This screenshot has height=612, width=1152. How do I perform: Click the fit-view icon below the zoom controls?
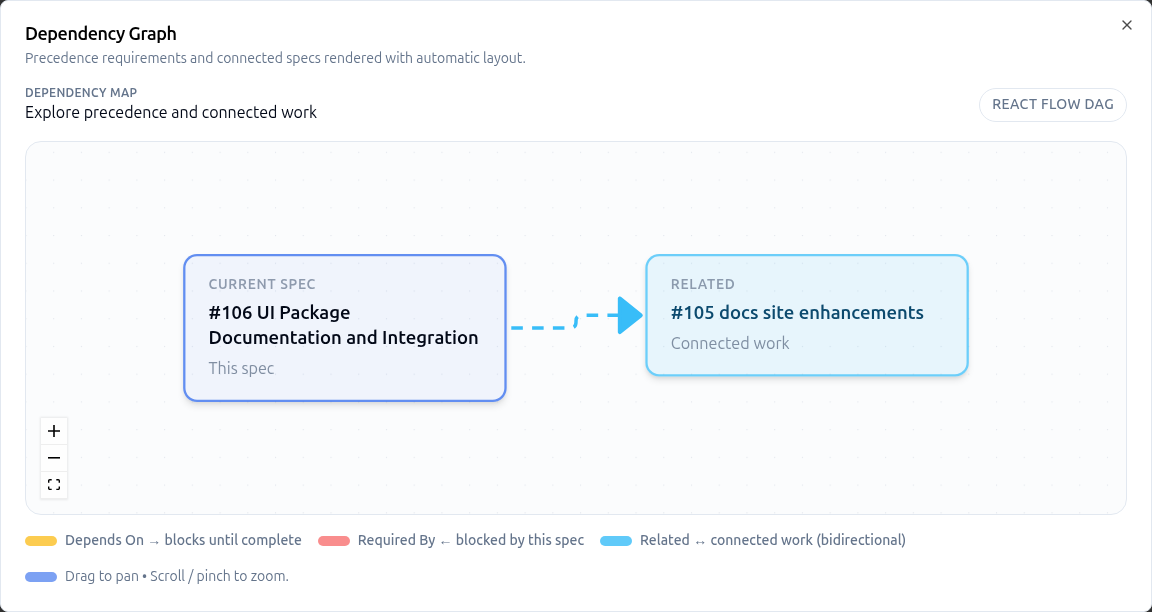(x=54, y=484)
